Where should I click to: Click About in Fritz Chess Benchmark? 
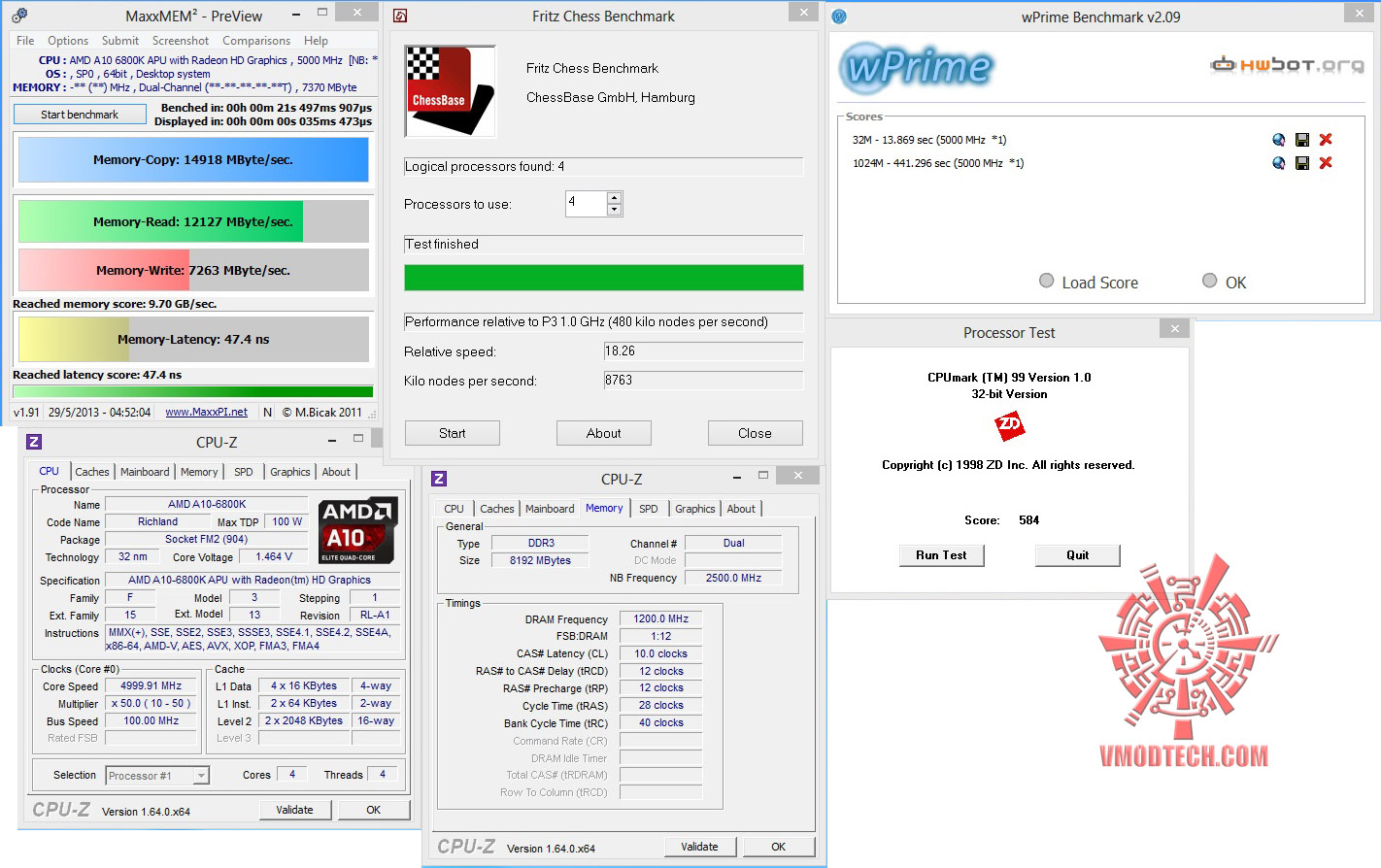click(603, 433)
